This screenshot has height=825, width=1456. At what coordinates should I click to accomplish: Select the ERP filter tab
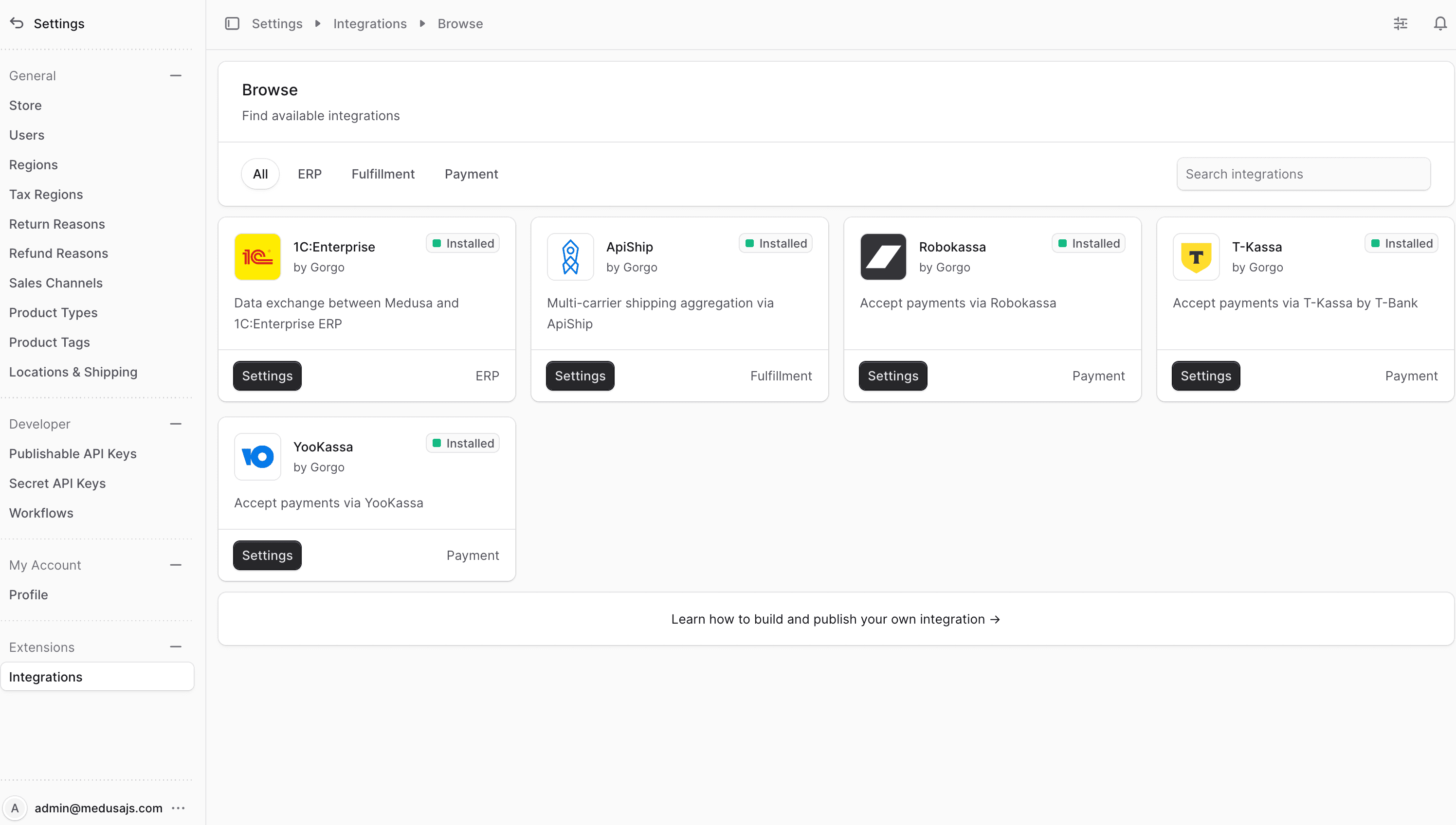309,174
